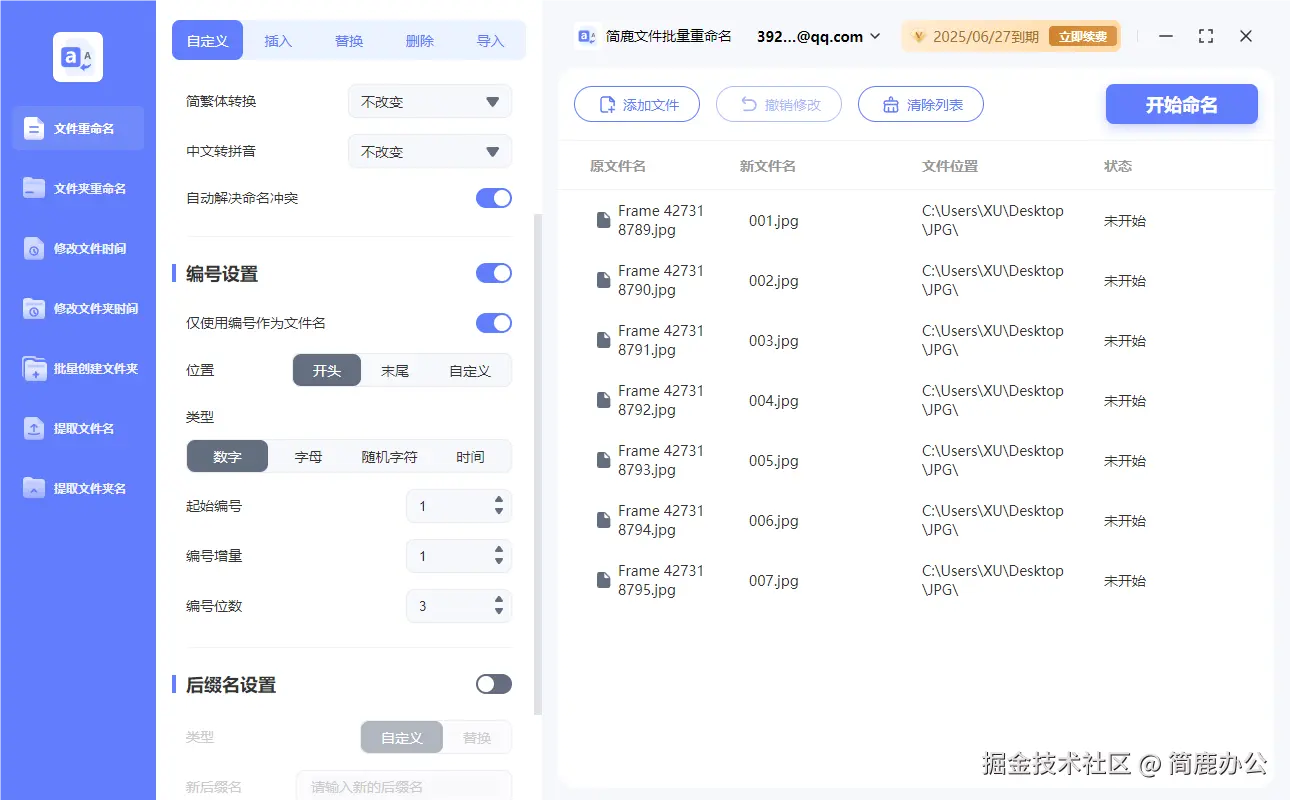Image resolution: width=1290 pixels, height=800 pixels.
Task: Click file icon of Frame 427318795.jpg
Action: [603, 580]
